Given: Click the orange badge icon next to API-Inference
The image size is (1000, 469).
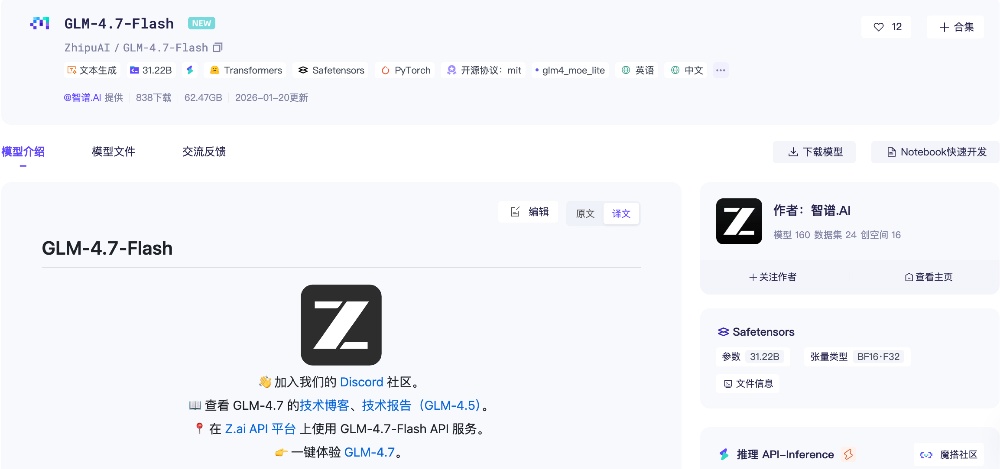Looking at the screenshot, I should tap(848, 454).
